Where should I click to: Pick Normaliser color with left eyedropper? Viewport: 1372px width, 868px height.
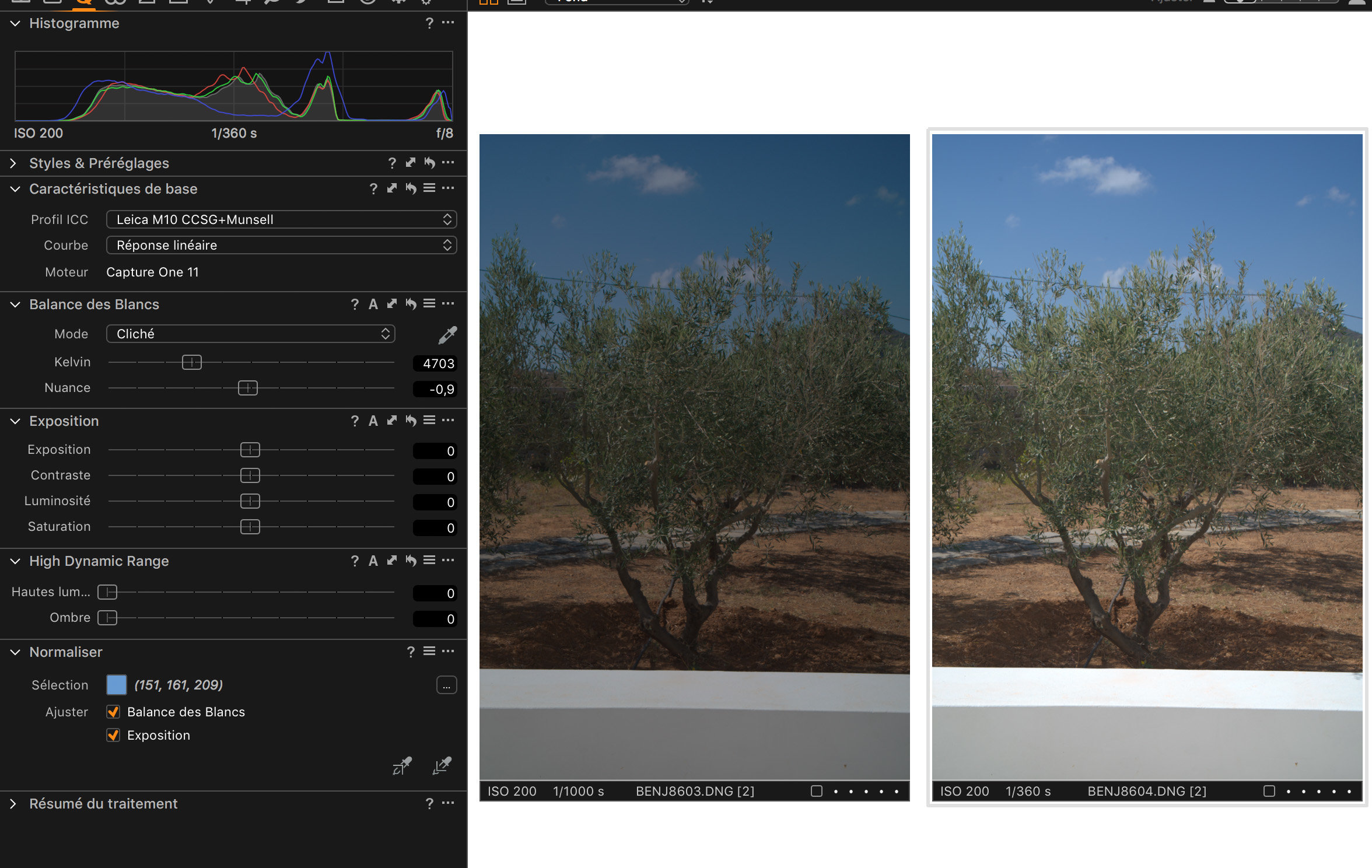[x=402, y=765]
